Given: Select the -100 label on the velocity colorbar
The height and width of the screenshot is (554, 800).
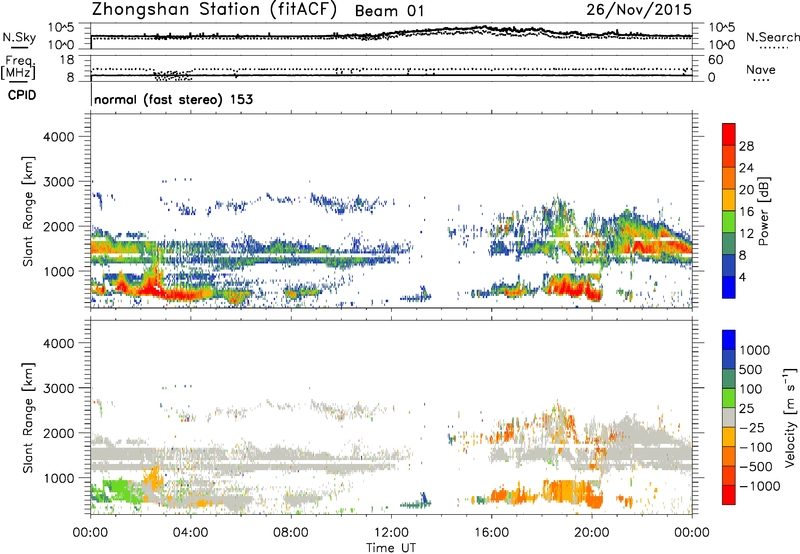Looking at the screenshot, I should click(755, 447).
